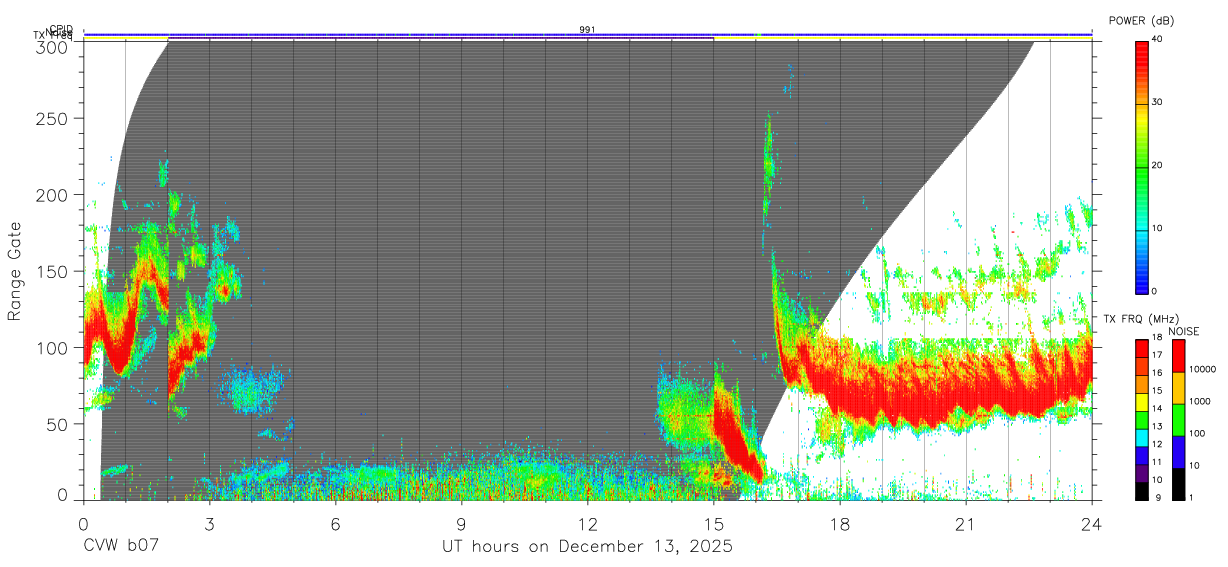1228x567 pixels.
Task: Click the "NOISE" legend title
Action: (1183, 331)
